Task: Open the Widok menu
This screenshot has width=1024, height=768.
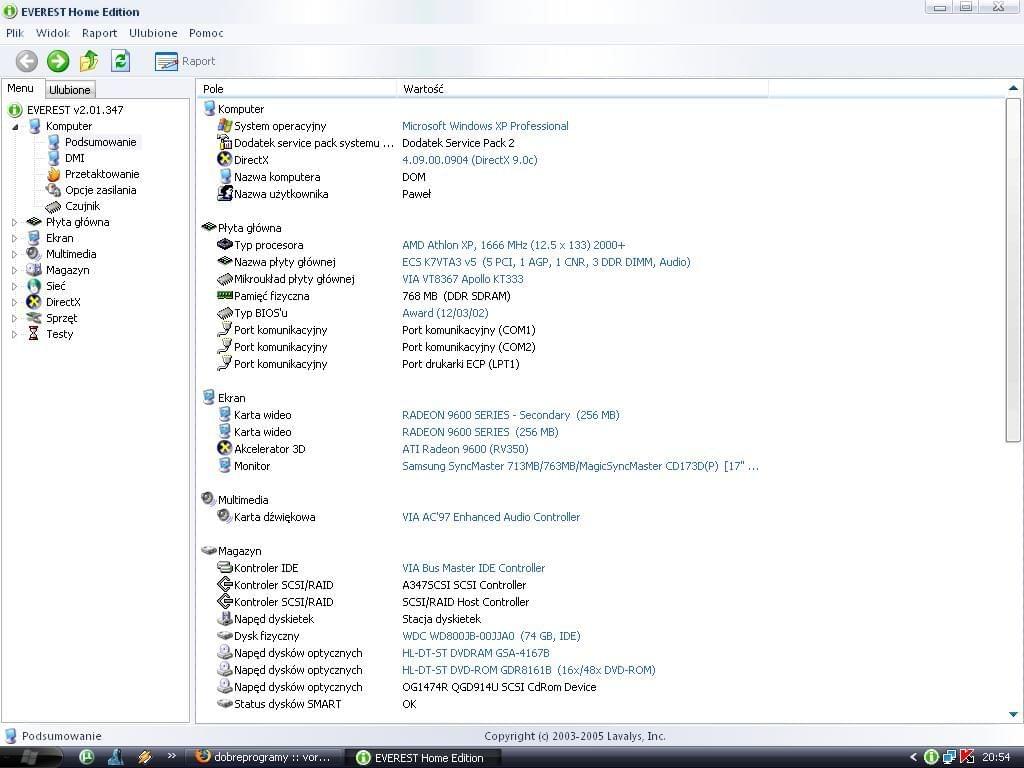Action: tap(53, 33)
